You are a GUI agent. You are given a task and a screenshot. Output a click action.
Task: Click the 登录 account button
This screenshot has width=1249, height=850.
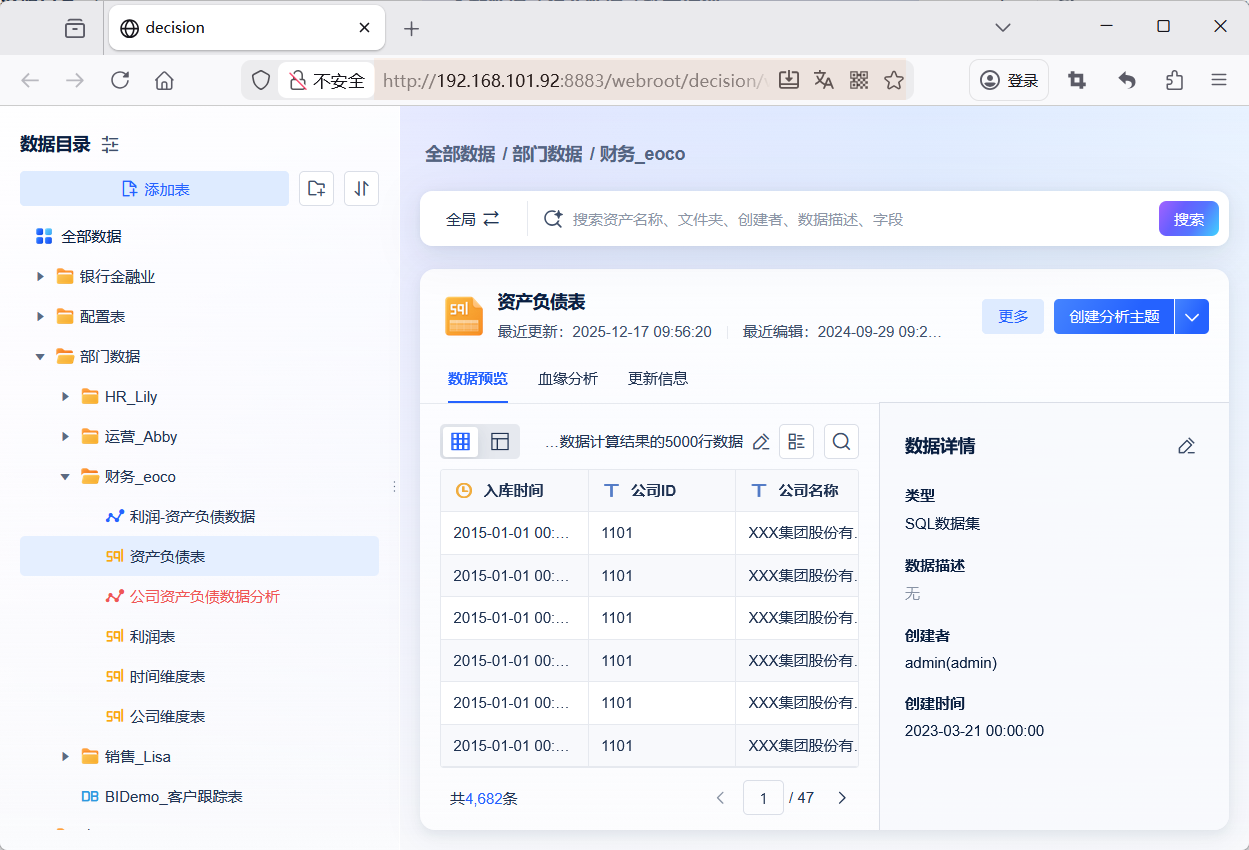pyautogui.click(x=1009, y=80)
